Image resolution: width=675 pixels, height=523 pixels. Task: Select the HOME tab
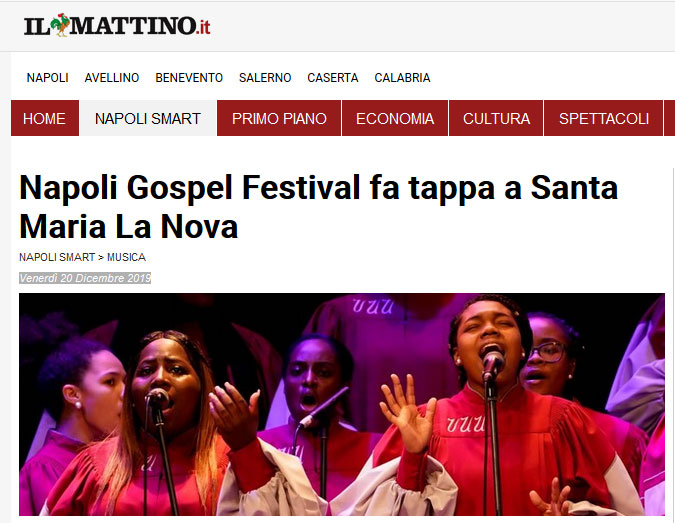tap(45, 118)
